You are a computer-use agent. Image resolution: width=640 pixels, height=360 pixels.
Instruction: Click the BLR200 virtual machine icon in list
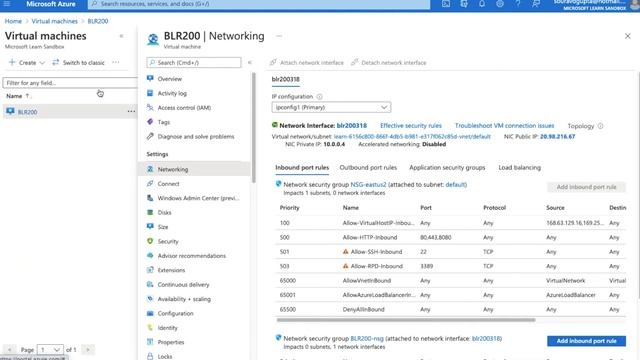pyautogui.click(x=10, y=111)
